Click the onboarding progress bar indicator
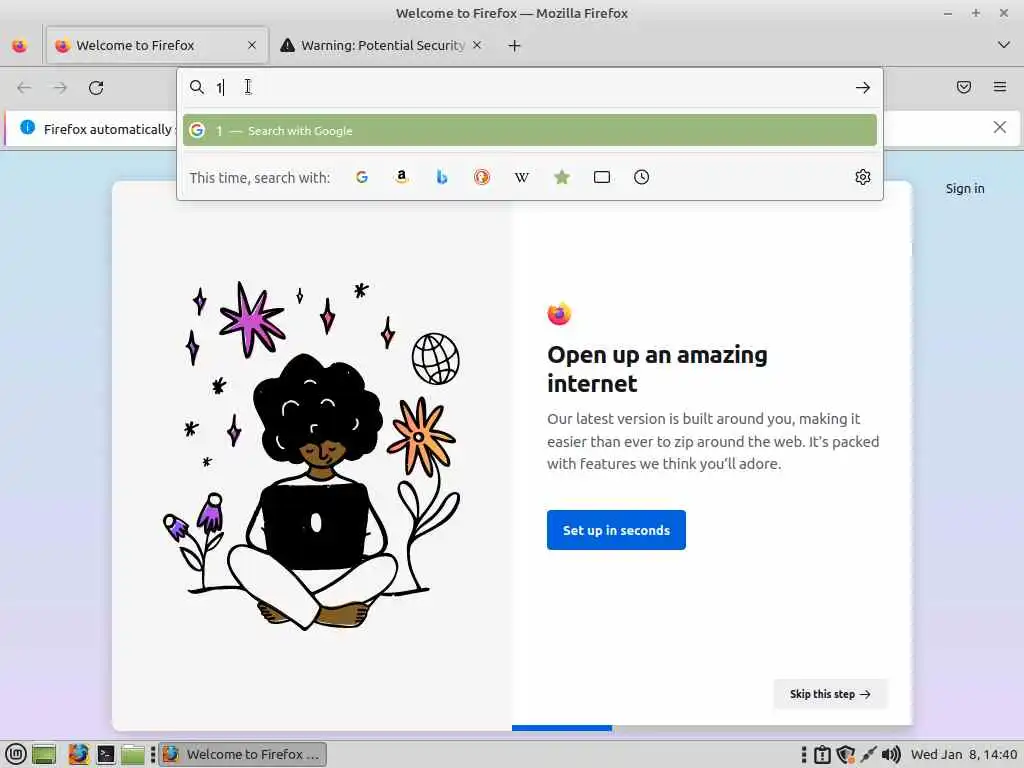The height and width of the screenshot is (768, 1024). [x=562, y=728]
